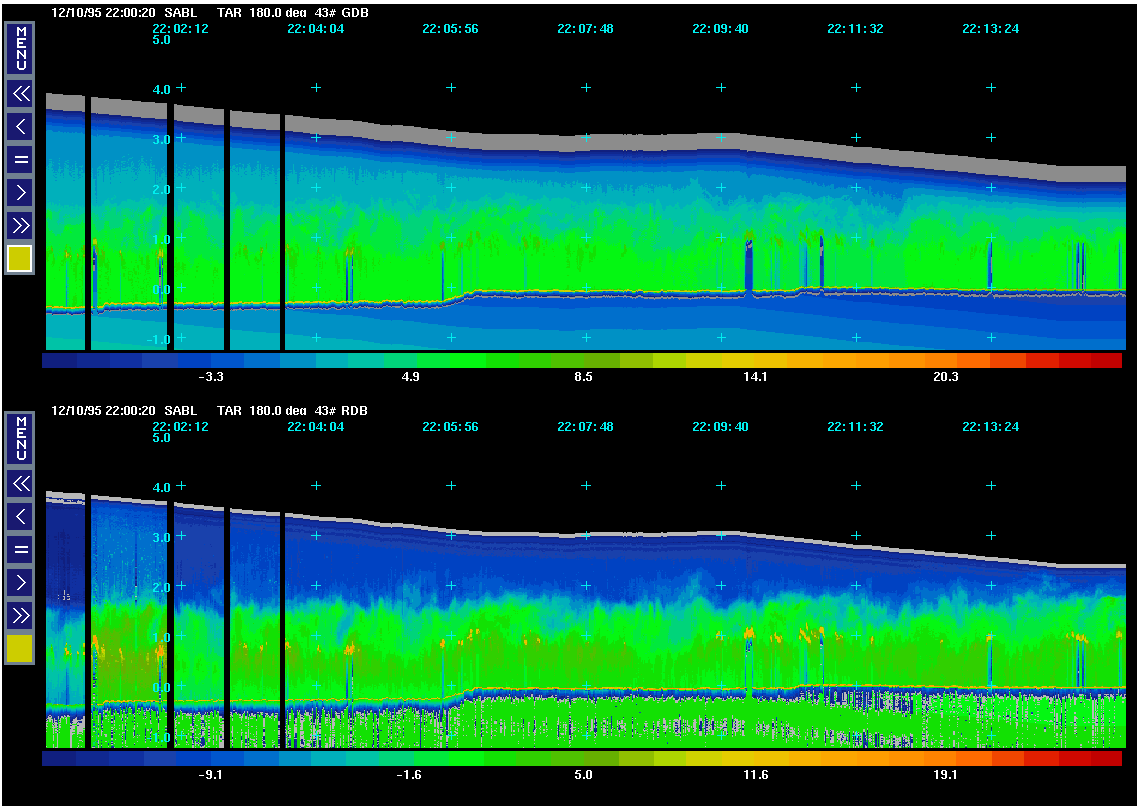This screenshot has width=1141, height=810.
Task: Click the double-right arrow in the top panel
Action: (20, 224)
